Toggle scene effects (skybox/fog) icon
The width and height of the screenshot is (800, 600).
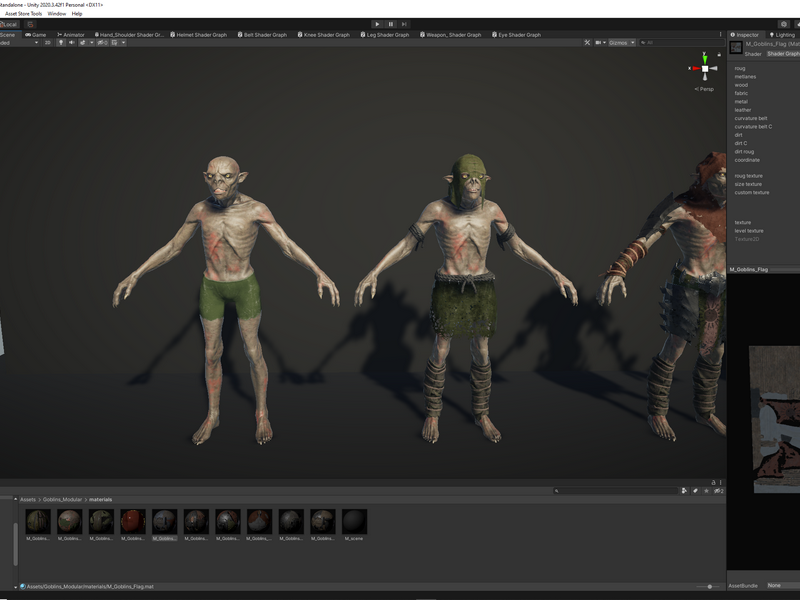click(82, 43)
